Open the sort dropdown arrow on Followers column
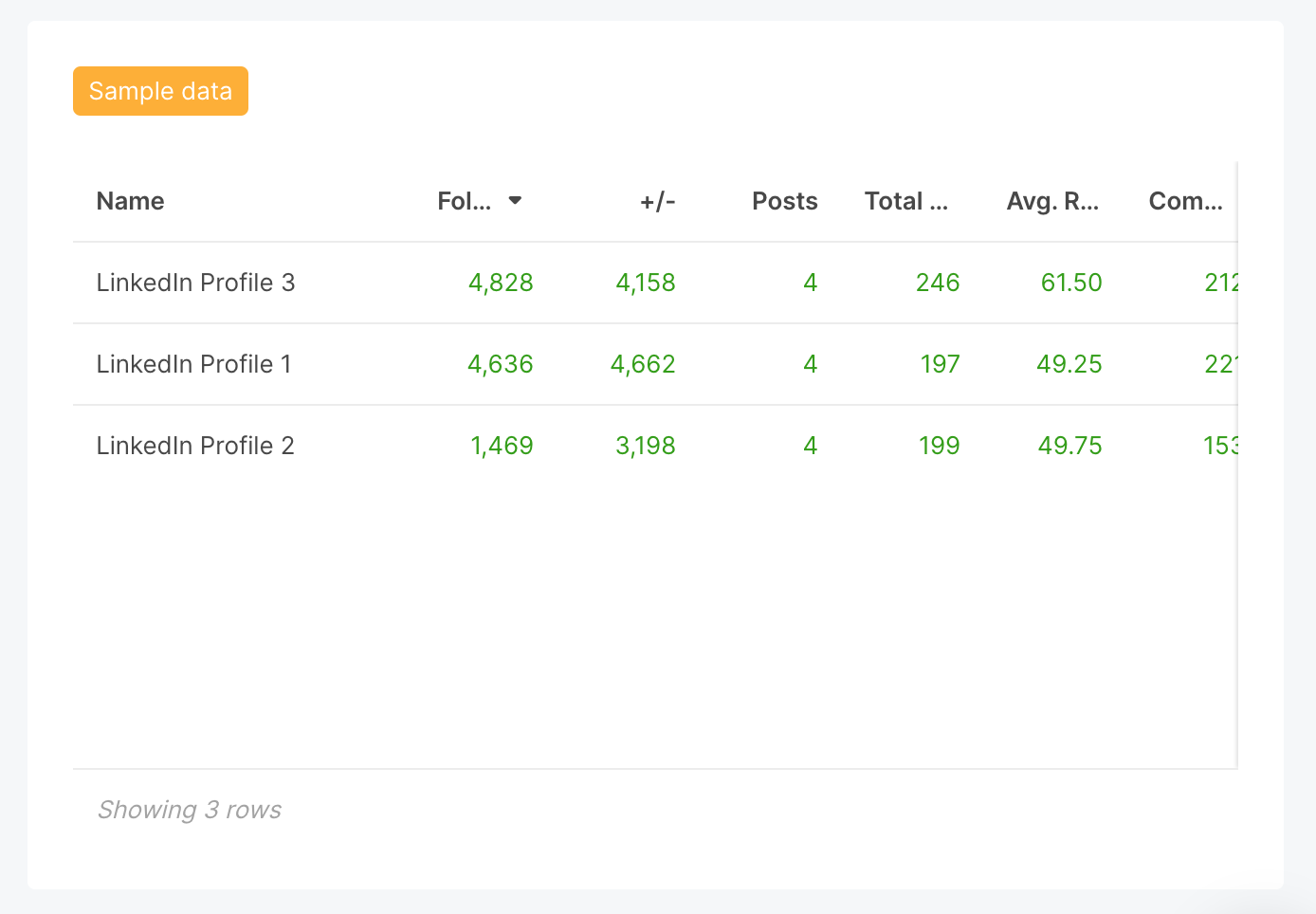The image size is (1316, 914). click(x=515, y=200)
